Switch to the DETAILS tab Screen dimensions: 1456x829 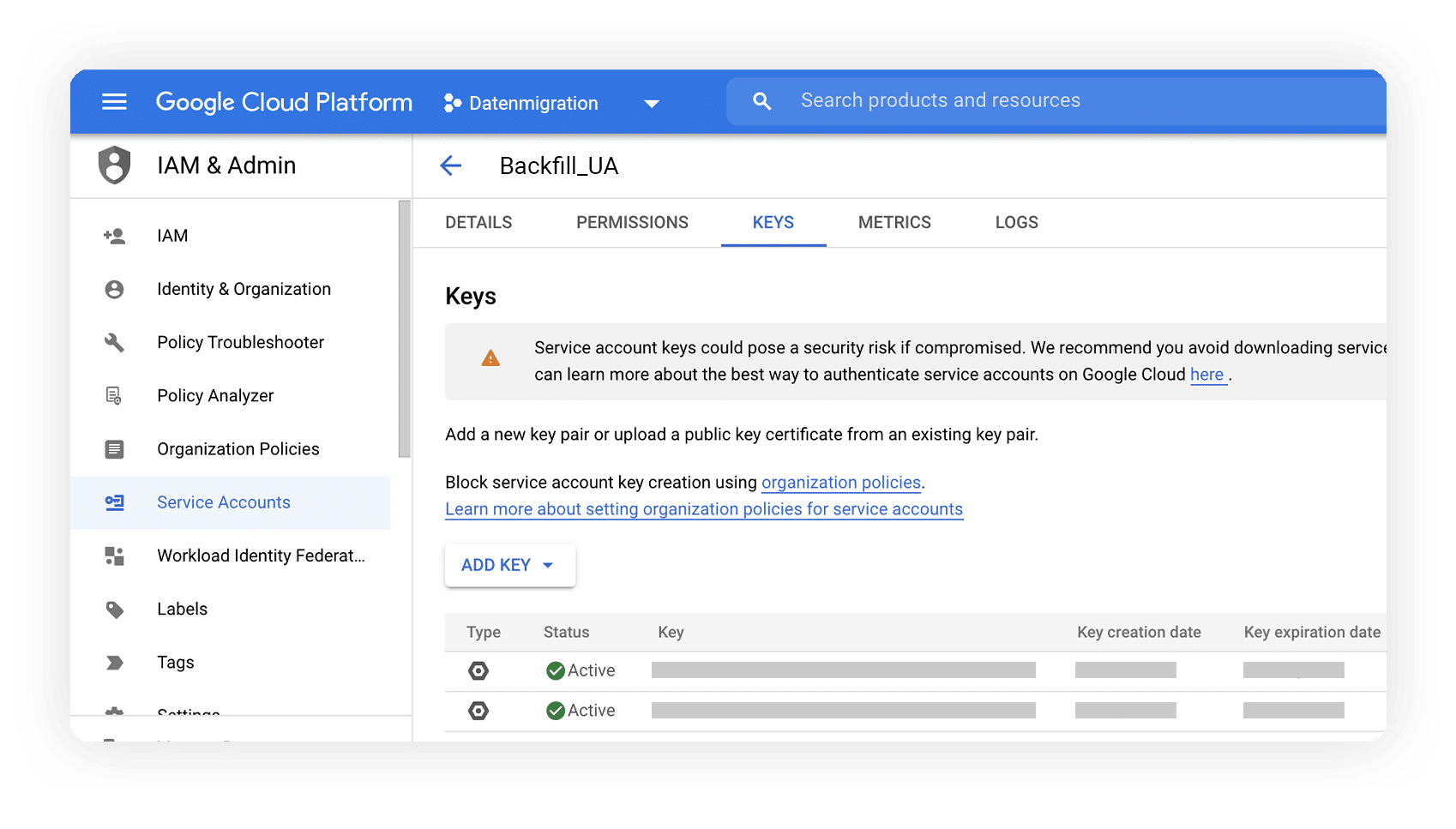(478, 223)
